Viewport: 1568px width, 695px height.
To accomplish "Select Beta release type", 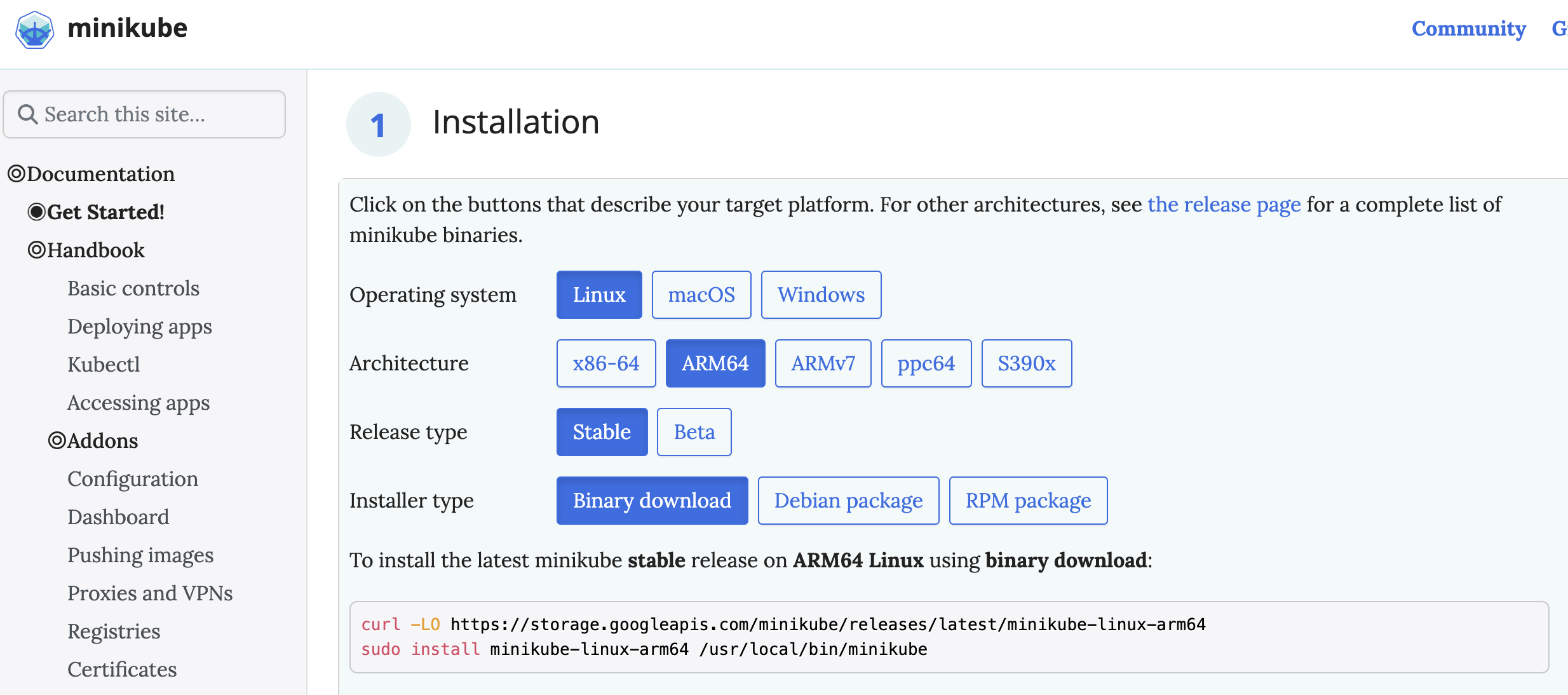I will click(x=694, y=432).
